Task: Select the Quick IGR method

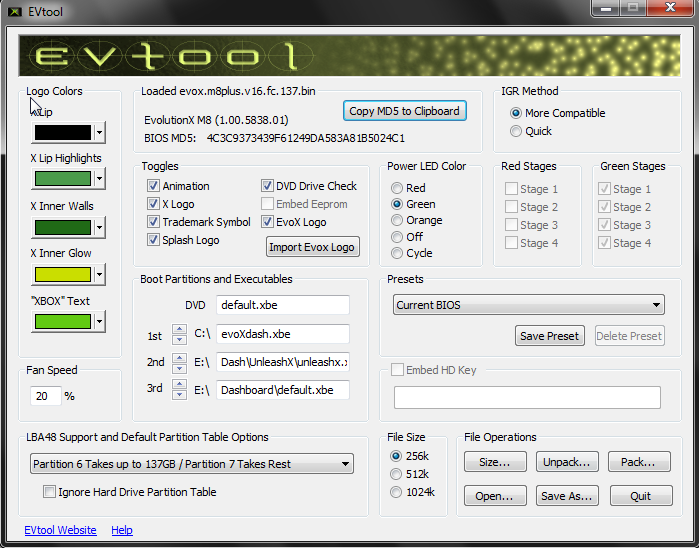Action: [x=516, y=131]
